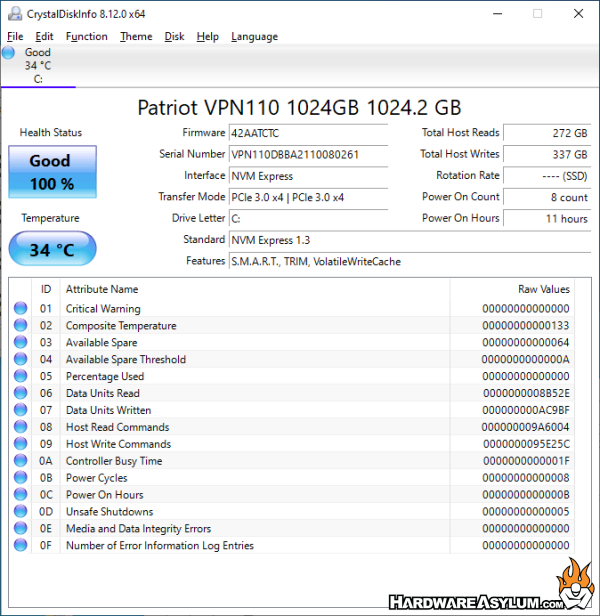Click the Rotation Rate value ---- (SSD)

pos(547,176)
